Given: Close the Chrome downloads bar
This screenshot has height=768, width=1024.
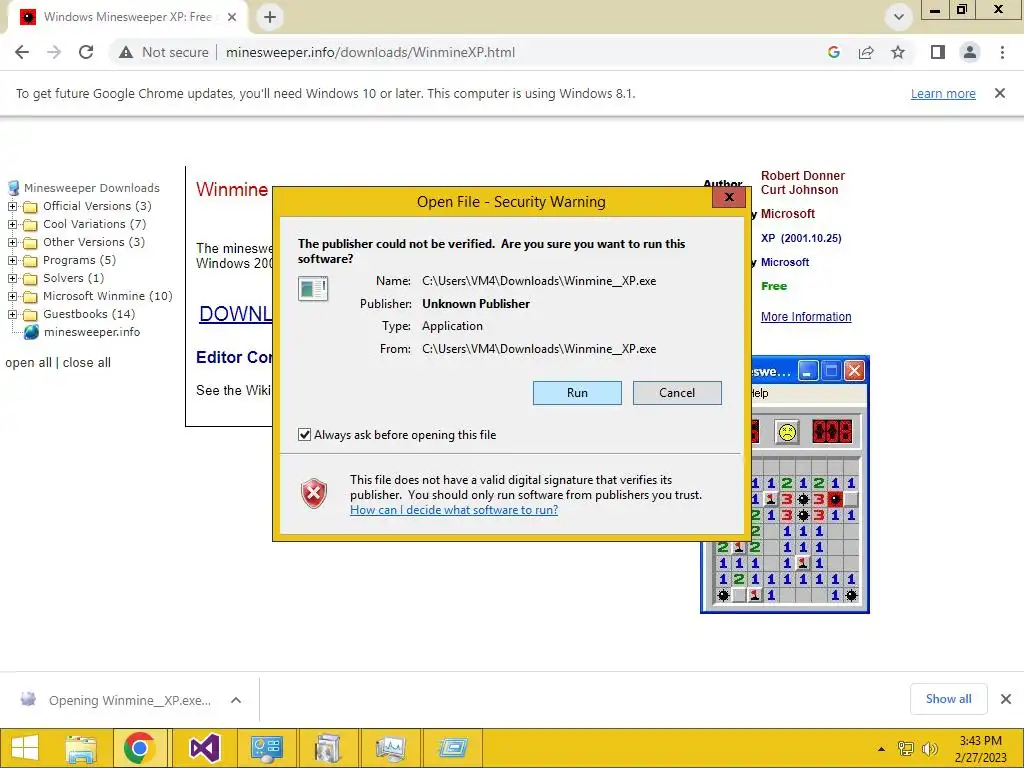Looking at the screenshot, I should 1006,699.
